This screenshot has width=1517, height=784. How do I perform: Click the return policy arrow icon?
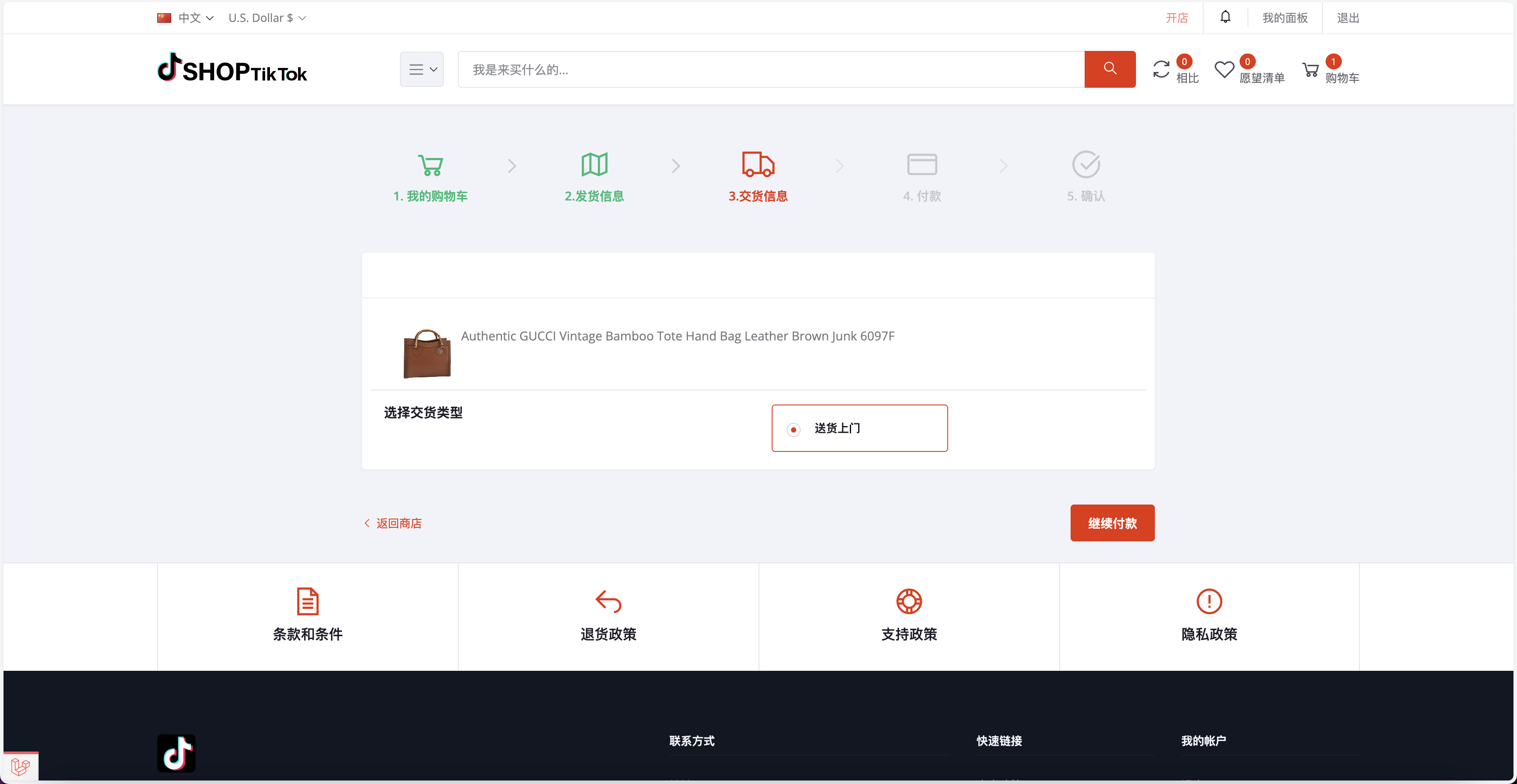coord(608,601)
